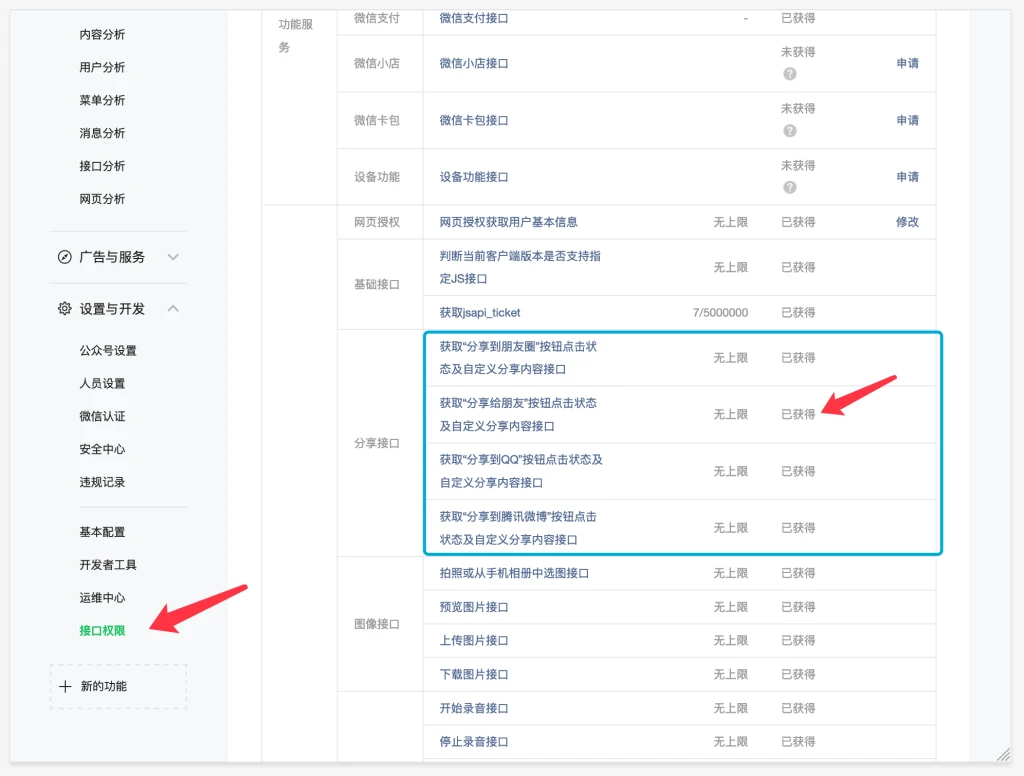The width and height of the screenshot is (1024, 776).
Task: Click the help icon under 微信小店 未获得 status
Action: (790, 74)
